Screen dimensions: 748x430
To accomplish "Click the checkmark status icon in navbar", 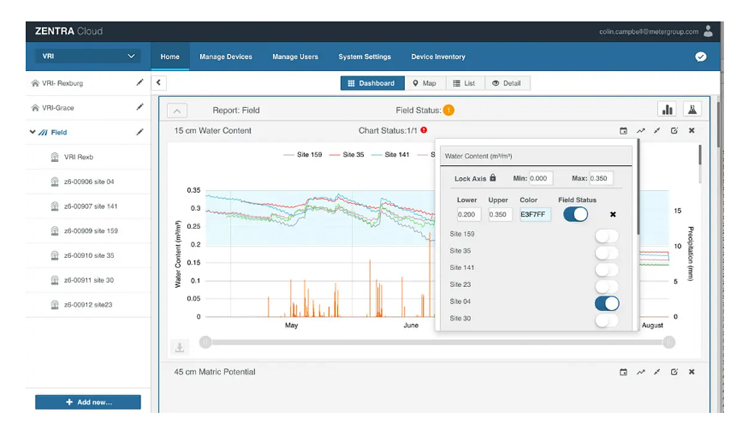I will coord(700,57).
